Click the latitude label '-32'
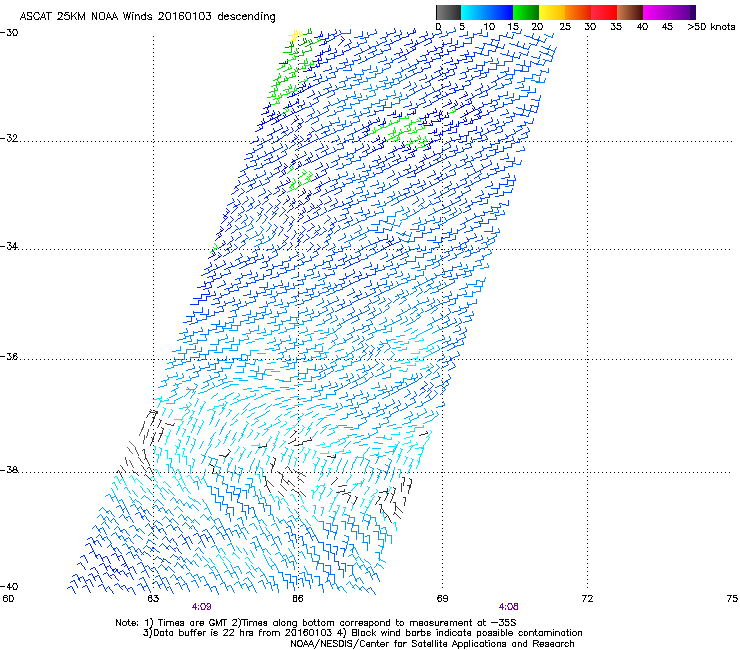 coord(9,138)
